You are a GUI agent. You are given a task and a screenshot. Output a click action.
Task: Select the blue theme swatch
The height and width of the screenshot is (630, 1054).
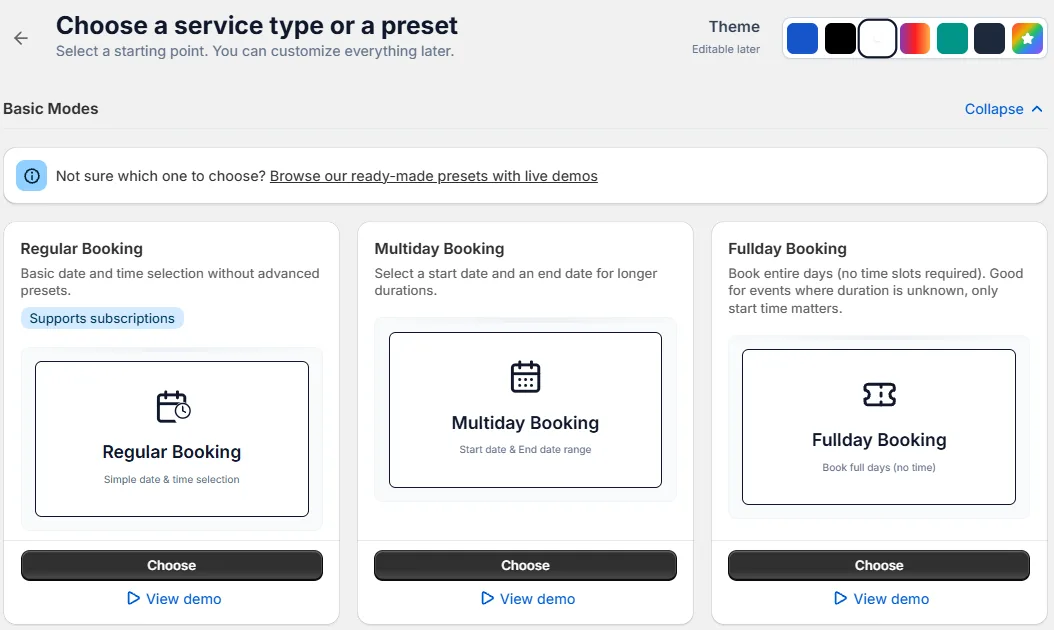pos(802,38)
